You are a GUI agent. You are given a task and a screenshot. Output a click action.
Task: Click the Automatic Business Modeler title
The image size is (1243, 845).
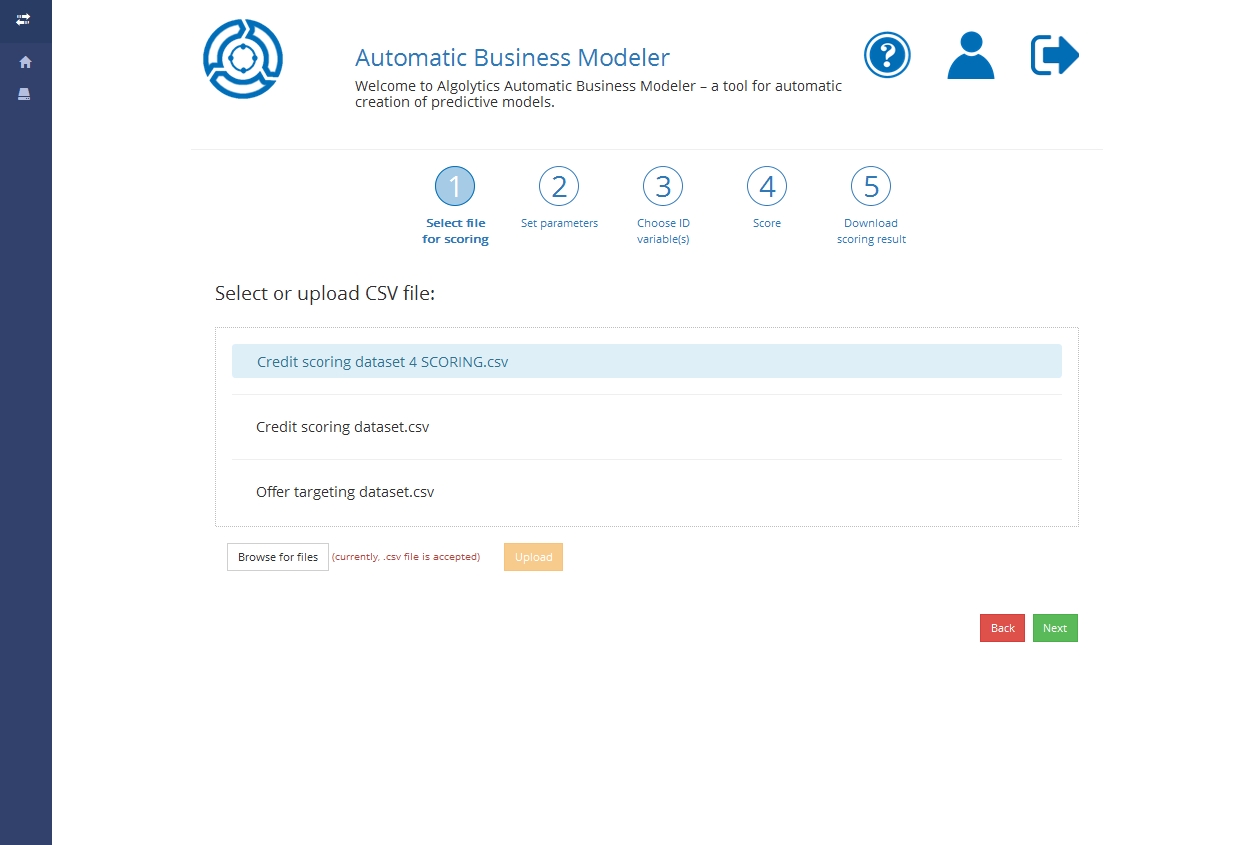tap(512, 58)
